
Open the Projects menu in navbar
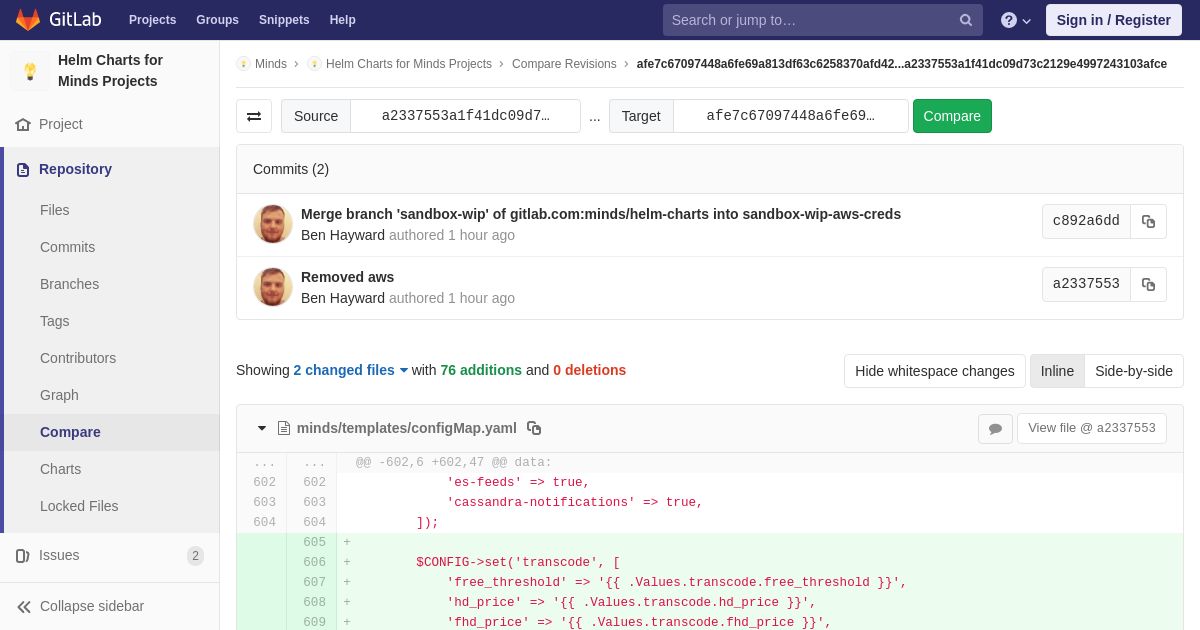pos(153,20)
